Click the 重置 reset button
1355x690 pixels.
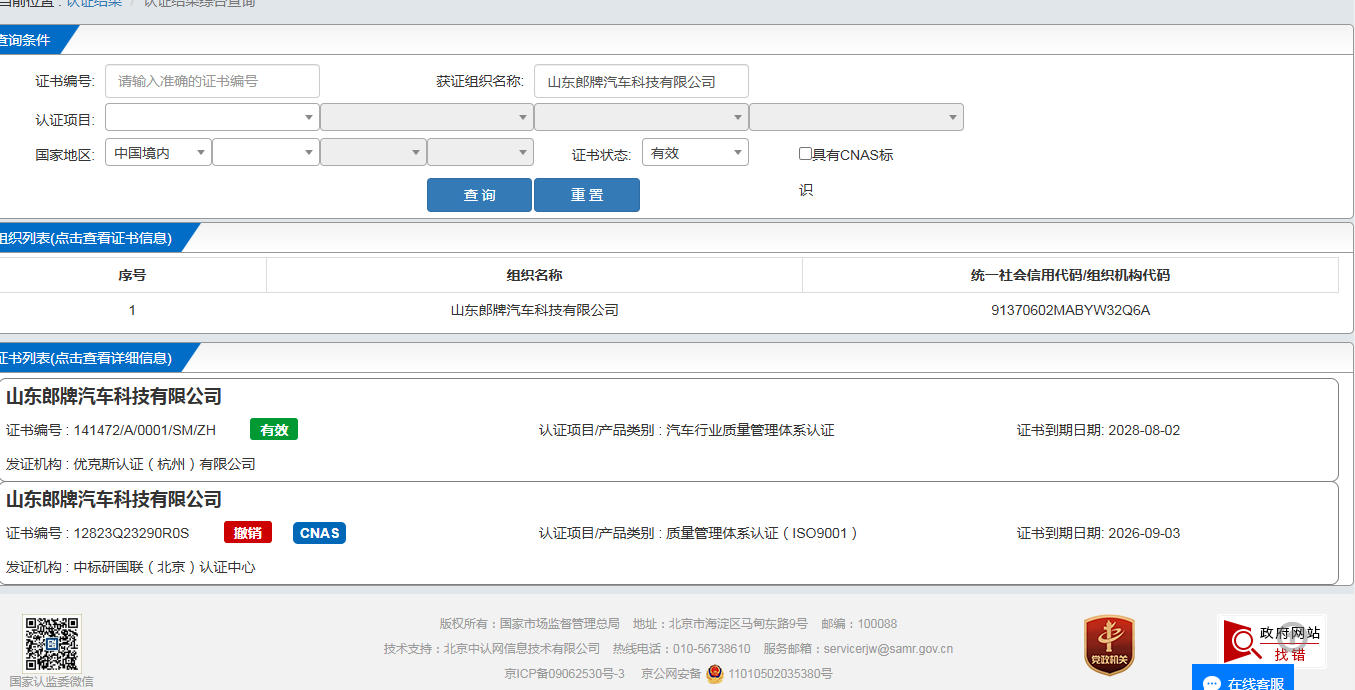(x=587, y=195)
